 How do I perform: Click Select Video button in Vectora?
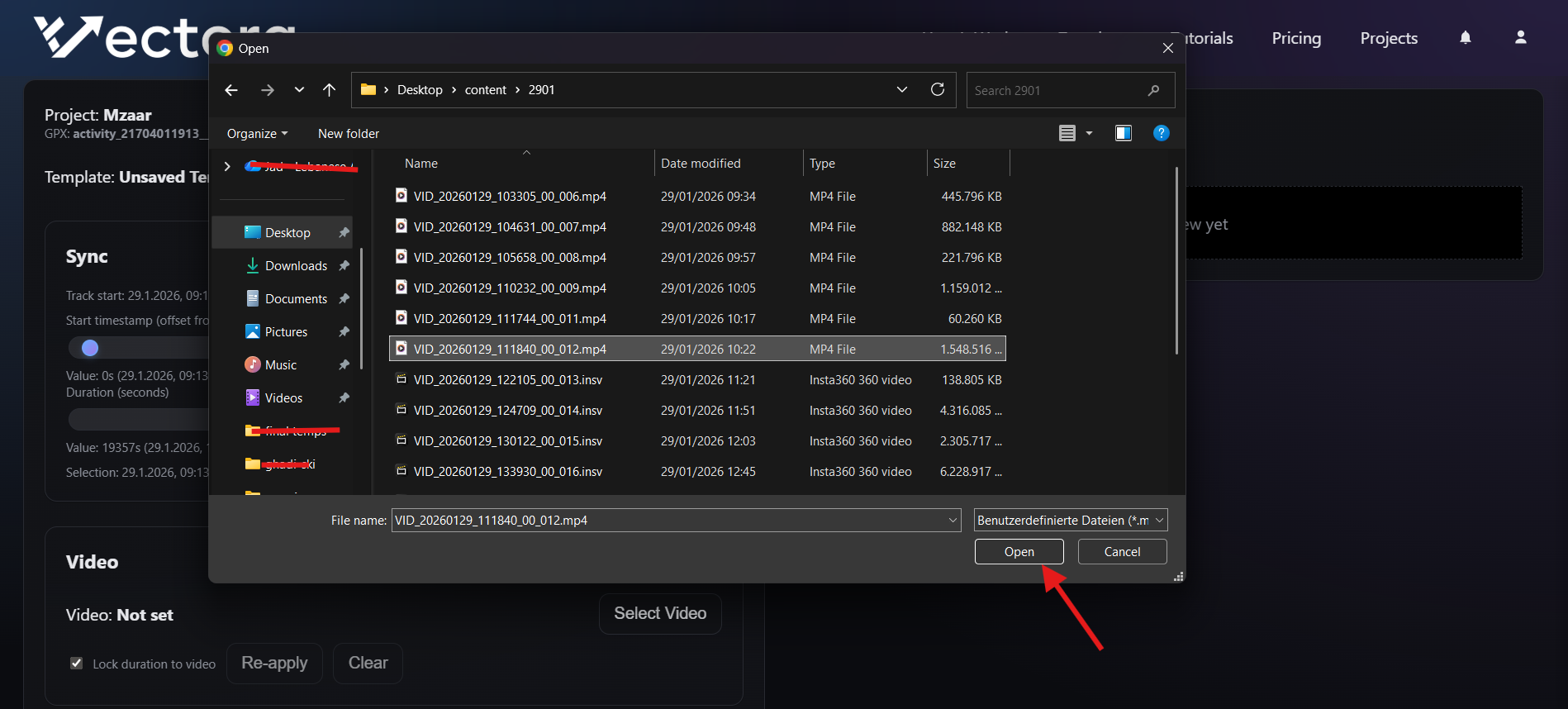[660, 613]
